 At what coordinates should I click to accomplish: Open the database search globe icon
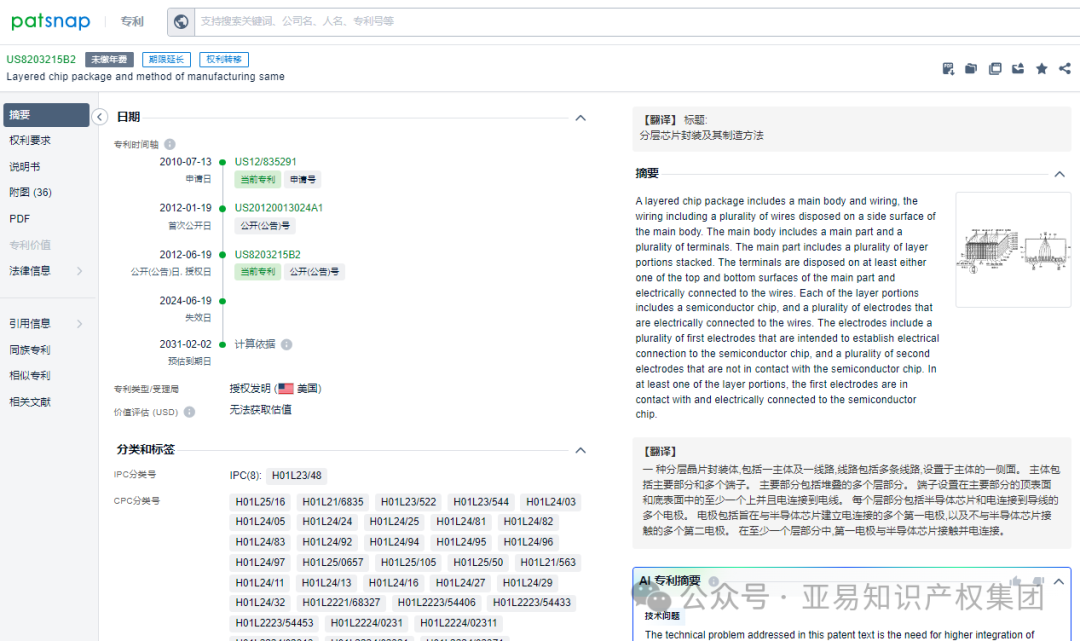tap(180, 21)
